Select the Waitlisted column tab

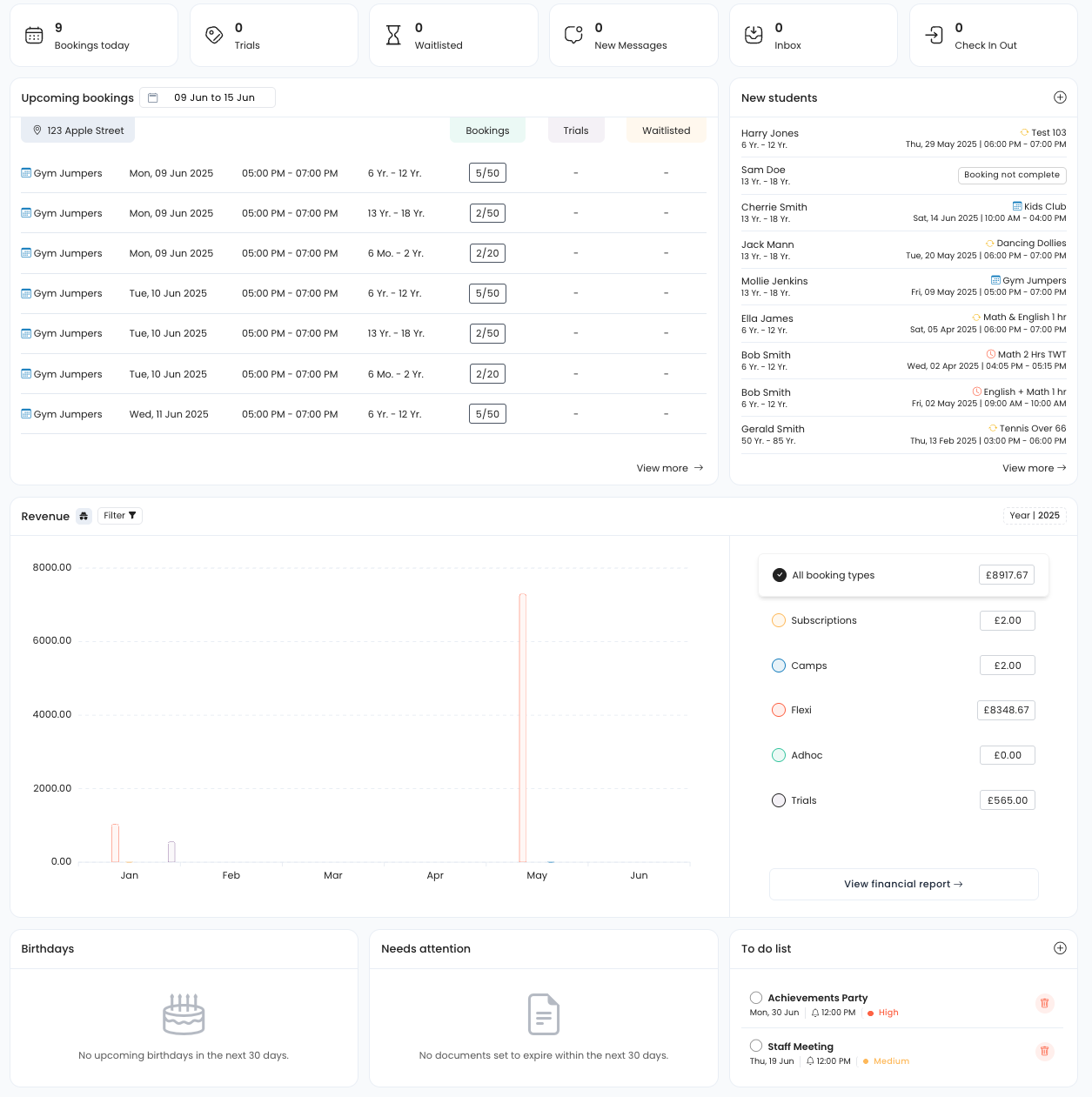pos(667,130)
